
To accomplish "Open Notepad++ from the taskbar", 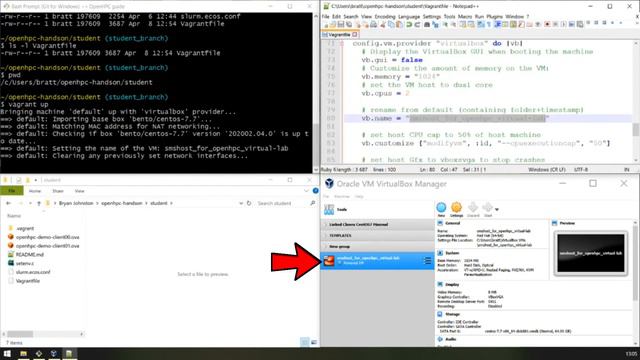I will click(69, 354).
